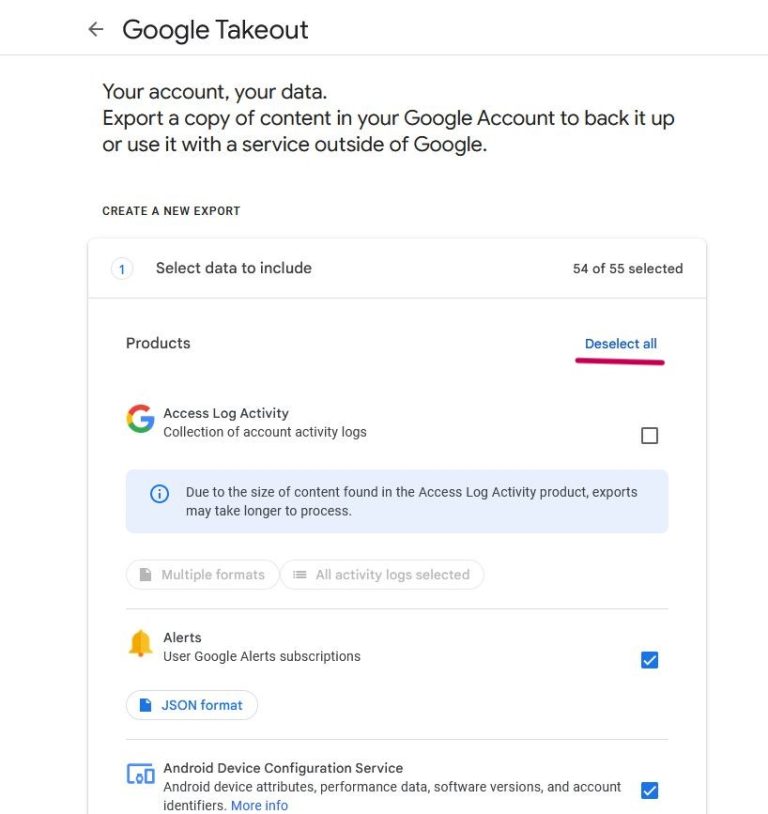
Task: Click the list icon in activity logs button
Action: (300, 575)
